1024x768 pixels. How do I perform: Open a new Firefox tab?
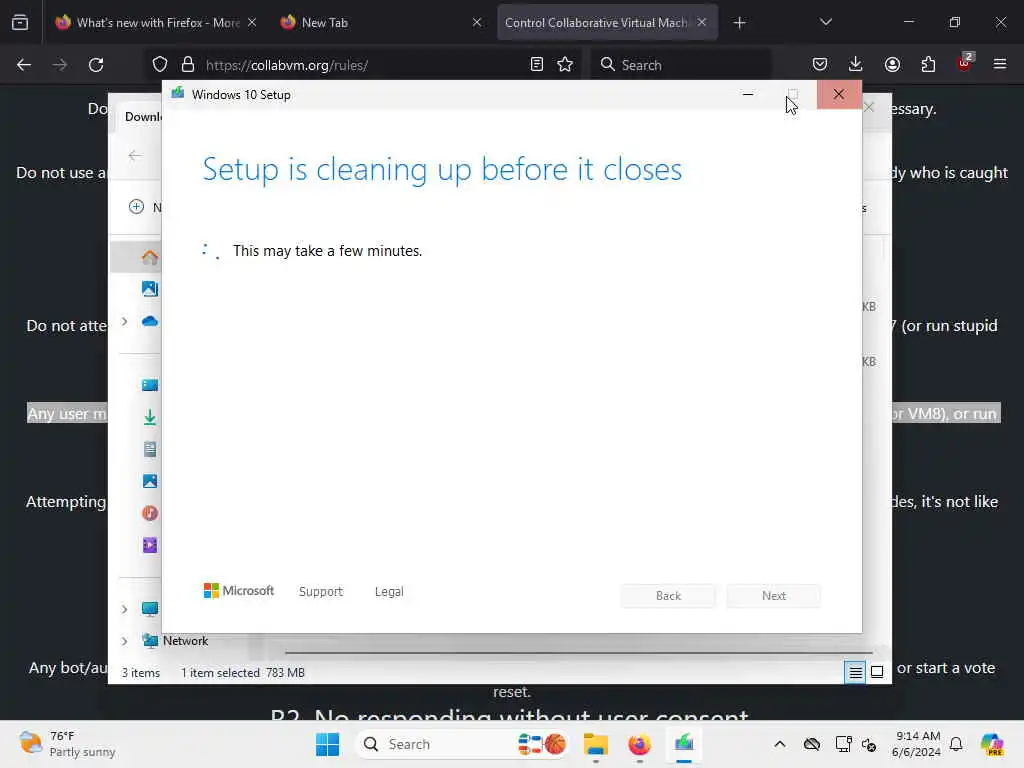(739, 23)
